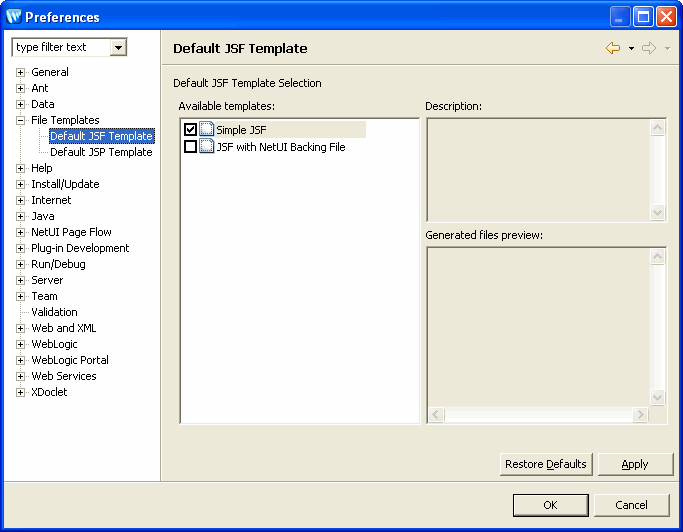
Task: Expand the Server tree node
Action: point(20,280)
